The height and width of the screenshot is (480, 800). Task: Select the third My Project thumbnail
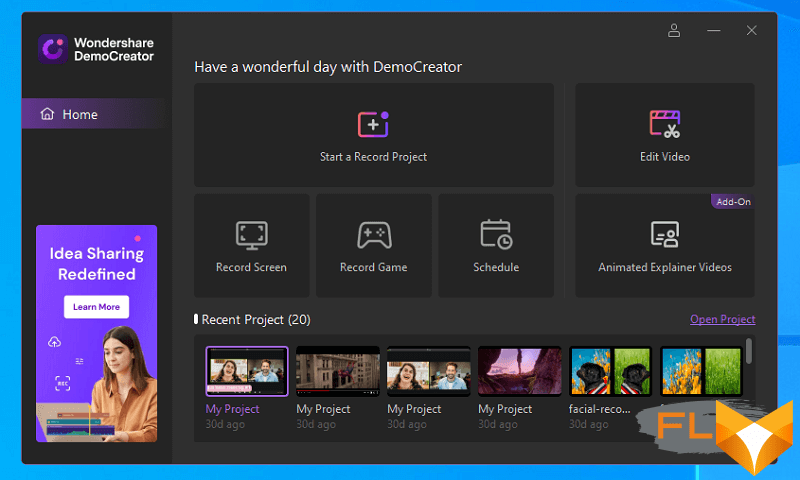coord(428,372)
